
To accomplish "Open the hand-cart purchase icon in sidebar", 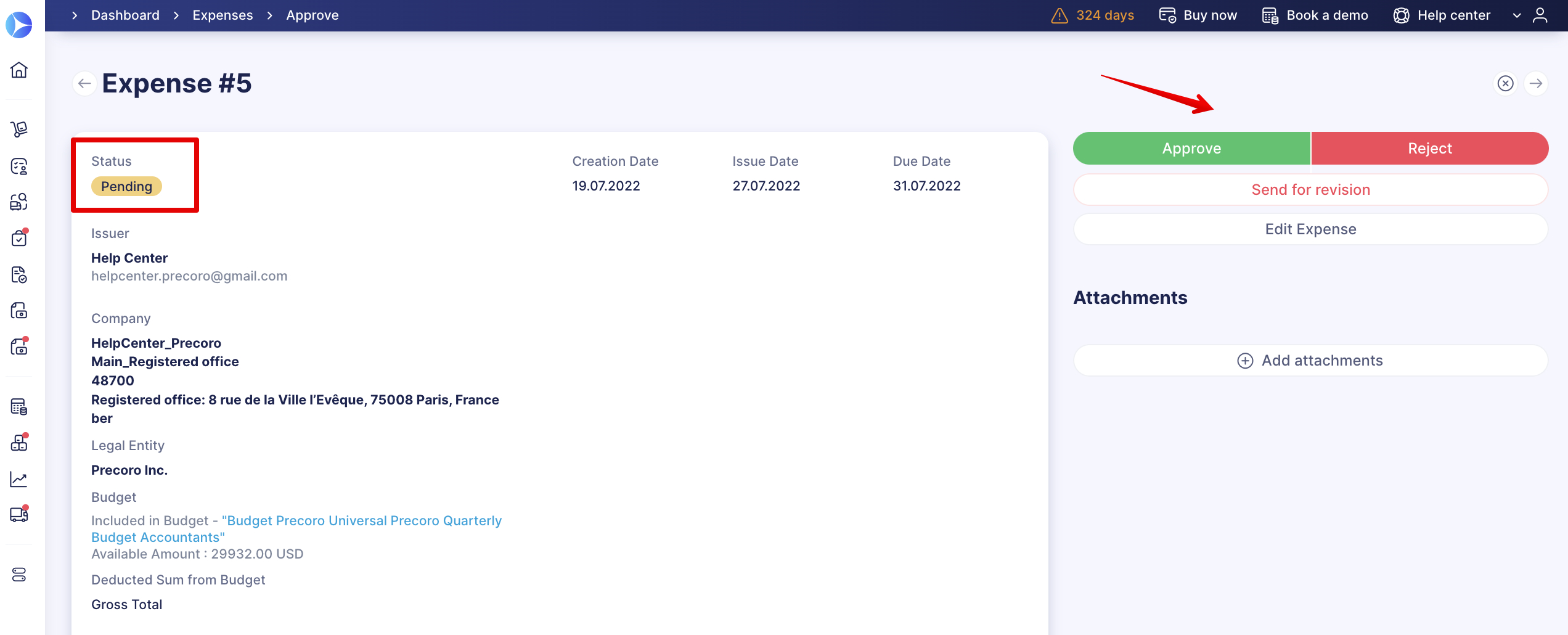I will tap(19, 129).
